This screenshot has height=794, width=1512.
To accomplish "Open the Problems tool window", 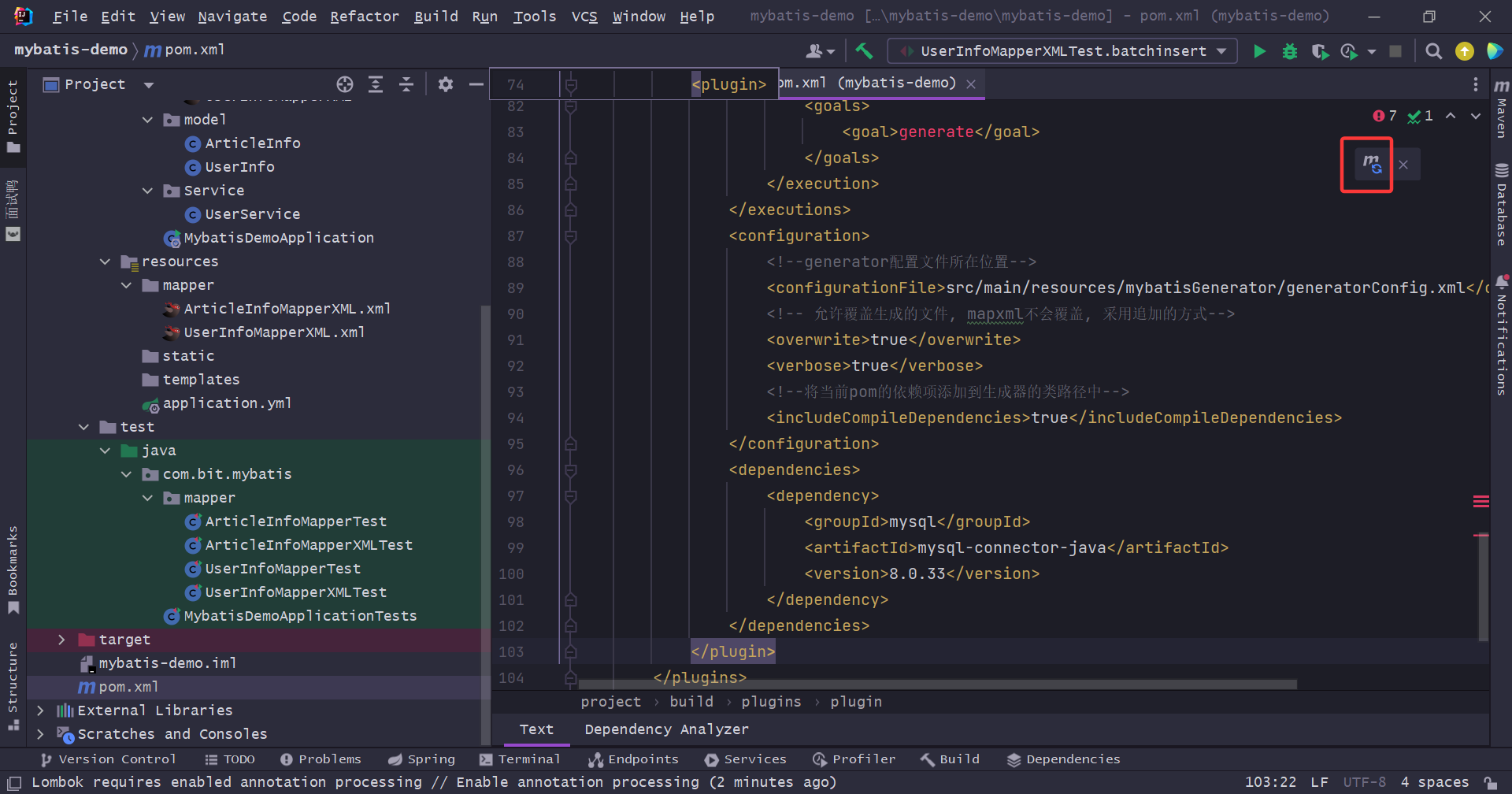I will [321, 759].
